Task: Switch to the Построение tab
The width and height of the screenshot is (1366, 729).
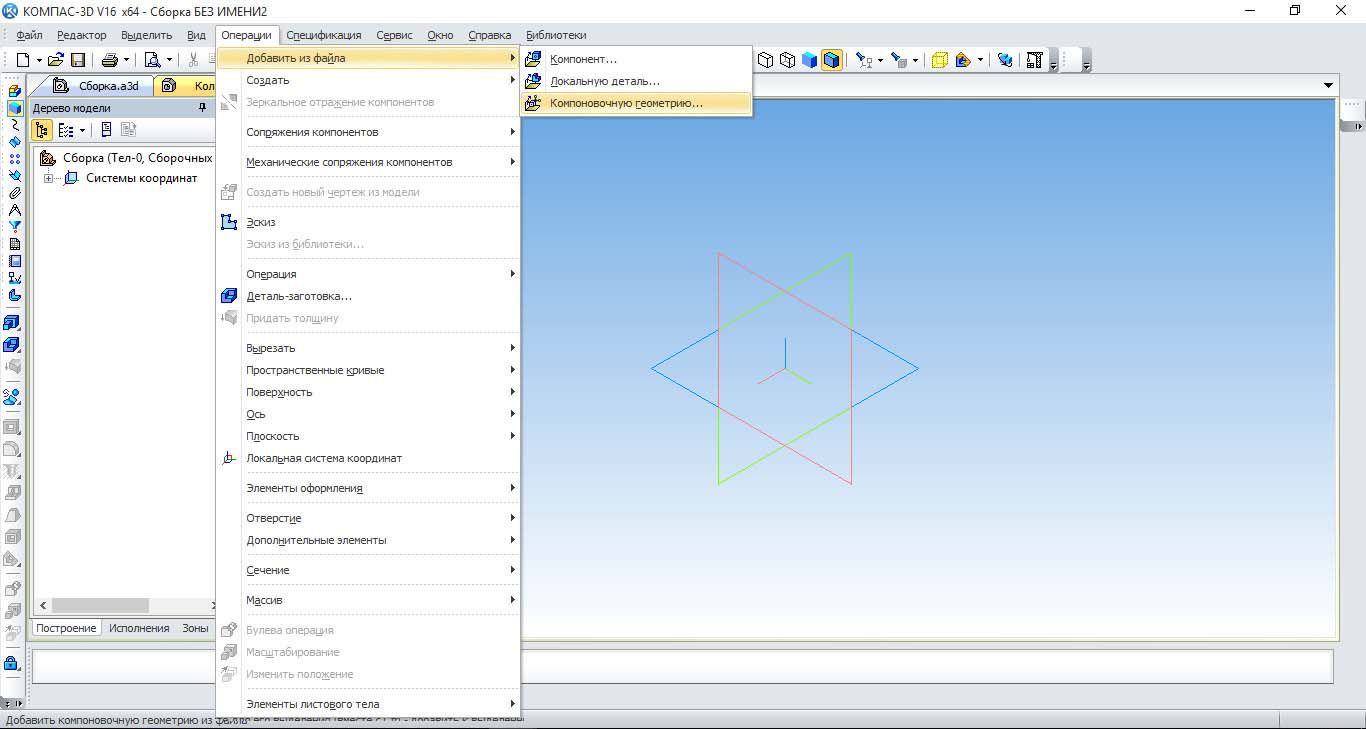Action: [x=66, y=628]
